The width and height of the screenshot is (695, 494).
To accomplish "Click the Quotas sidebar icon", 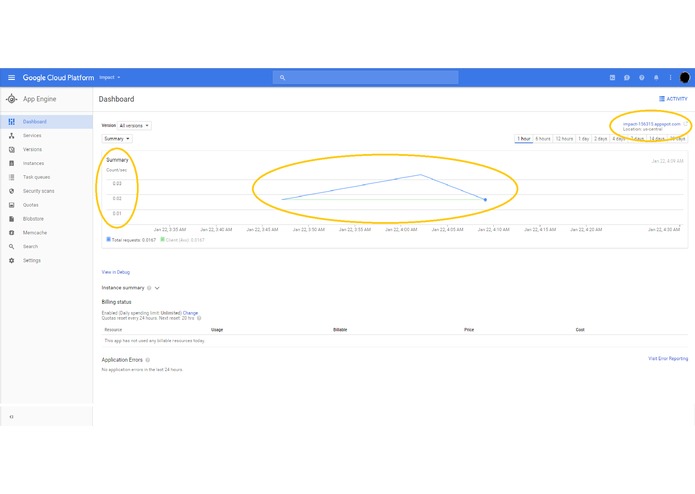I will click(12, 205).
